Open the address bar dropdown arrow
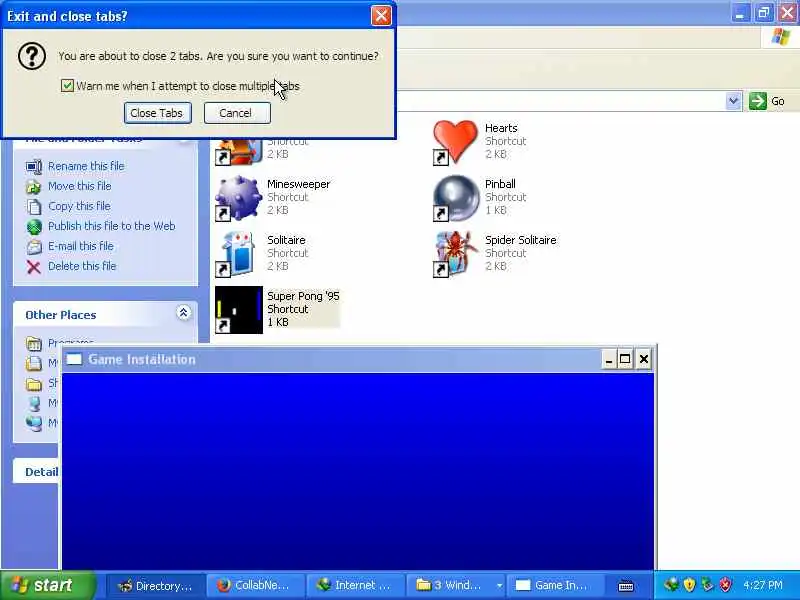This screenshot has height=600, width=800. coord(733,101)
